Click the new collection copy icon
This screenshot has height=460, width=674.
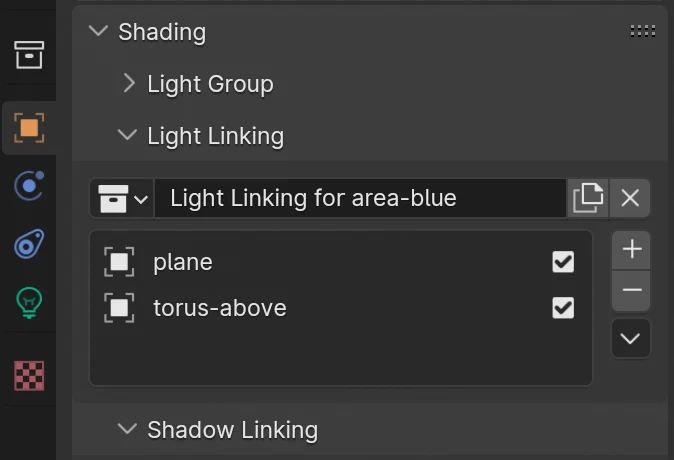(588, 198)
